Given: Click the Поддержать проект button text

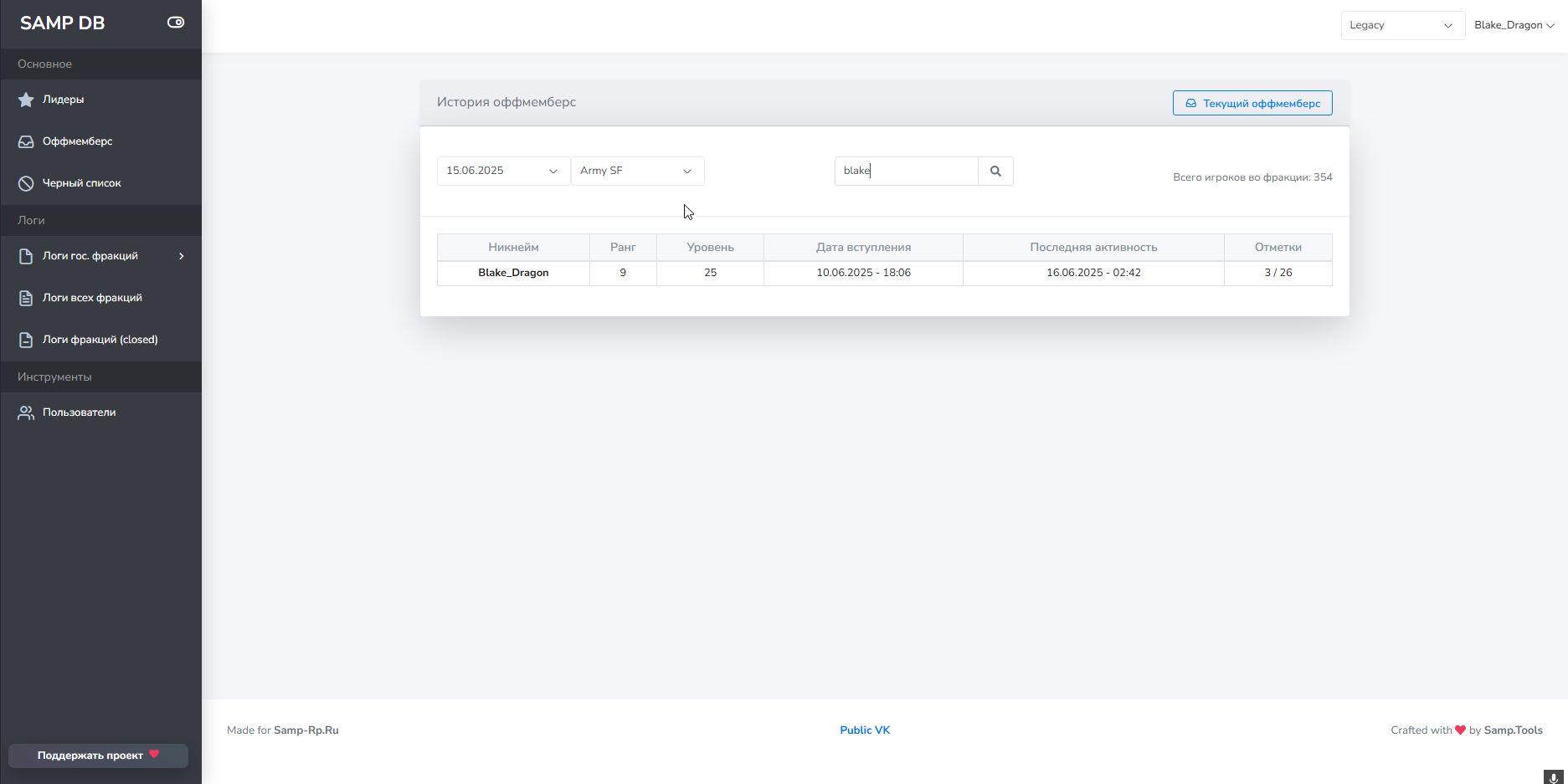Looking at the screenshot, I should click(90, 756).
